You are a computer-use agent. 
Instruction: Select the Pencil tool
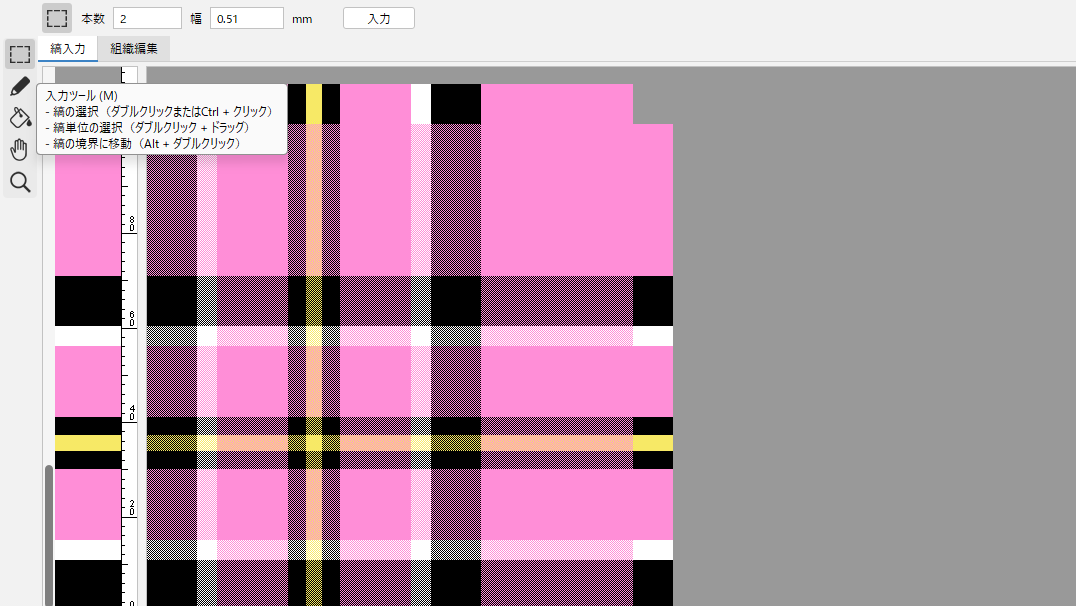20,86
